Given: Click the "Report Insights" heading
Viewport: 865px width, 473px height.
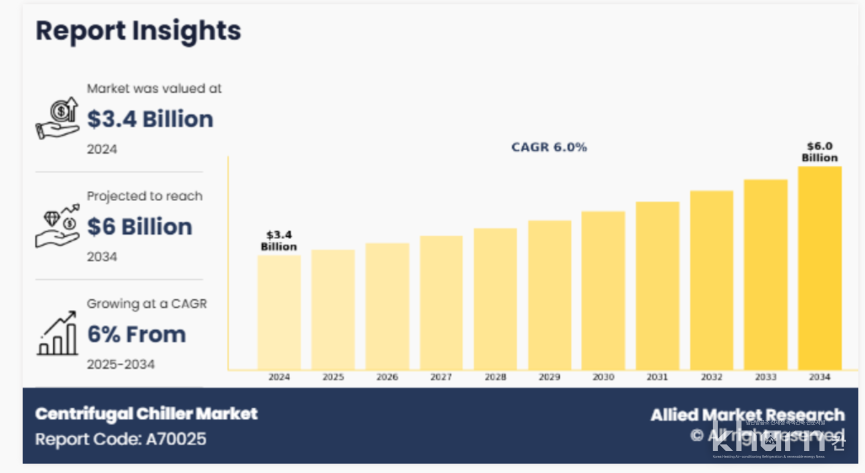Looking at the screenshot, I should pos(138,30).
